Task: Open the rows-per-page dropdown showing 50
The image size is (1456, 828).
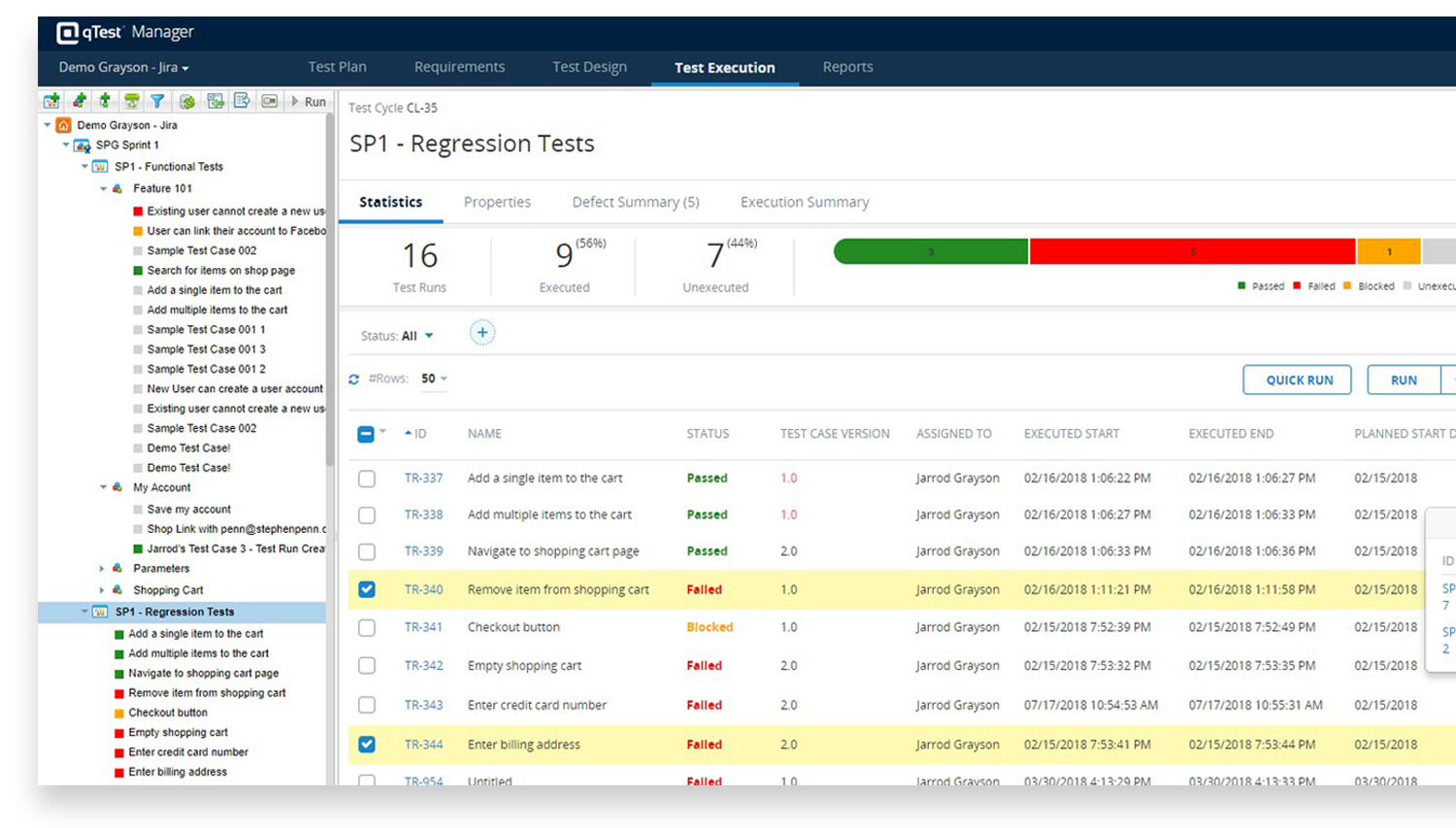Action: (434, 379)
